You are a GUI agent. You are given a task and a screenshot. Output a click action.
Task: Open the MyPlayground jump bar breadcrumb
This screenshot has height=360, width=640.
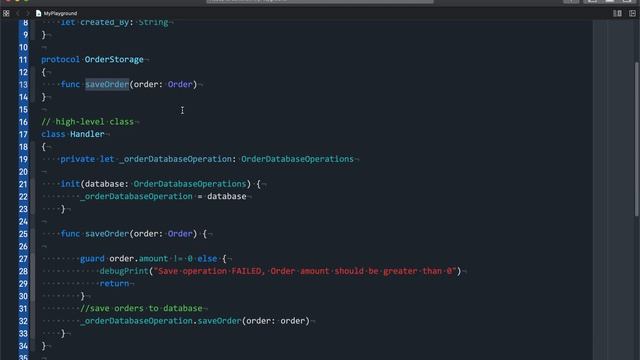point(60,13)
